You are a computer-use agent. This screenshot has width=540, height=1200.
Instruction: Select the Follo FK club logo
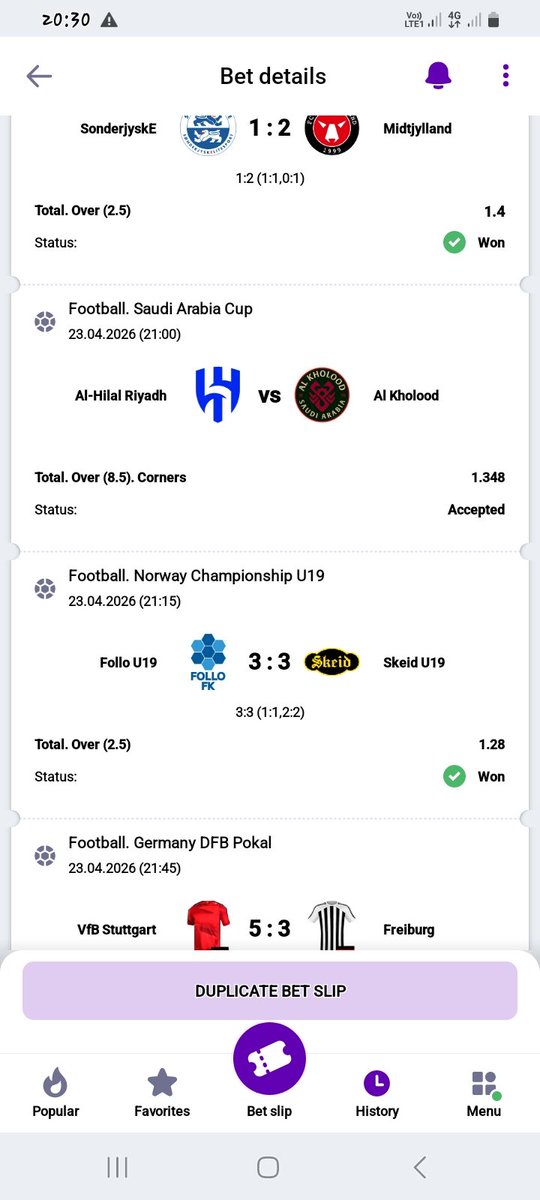pos(208,662)
